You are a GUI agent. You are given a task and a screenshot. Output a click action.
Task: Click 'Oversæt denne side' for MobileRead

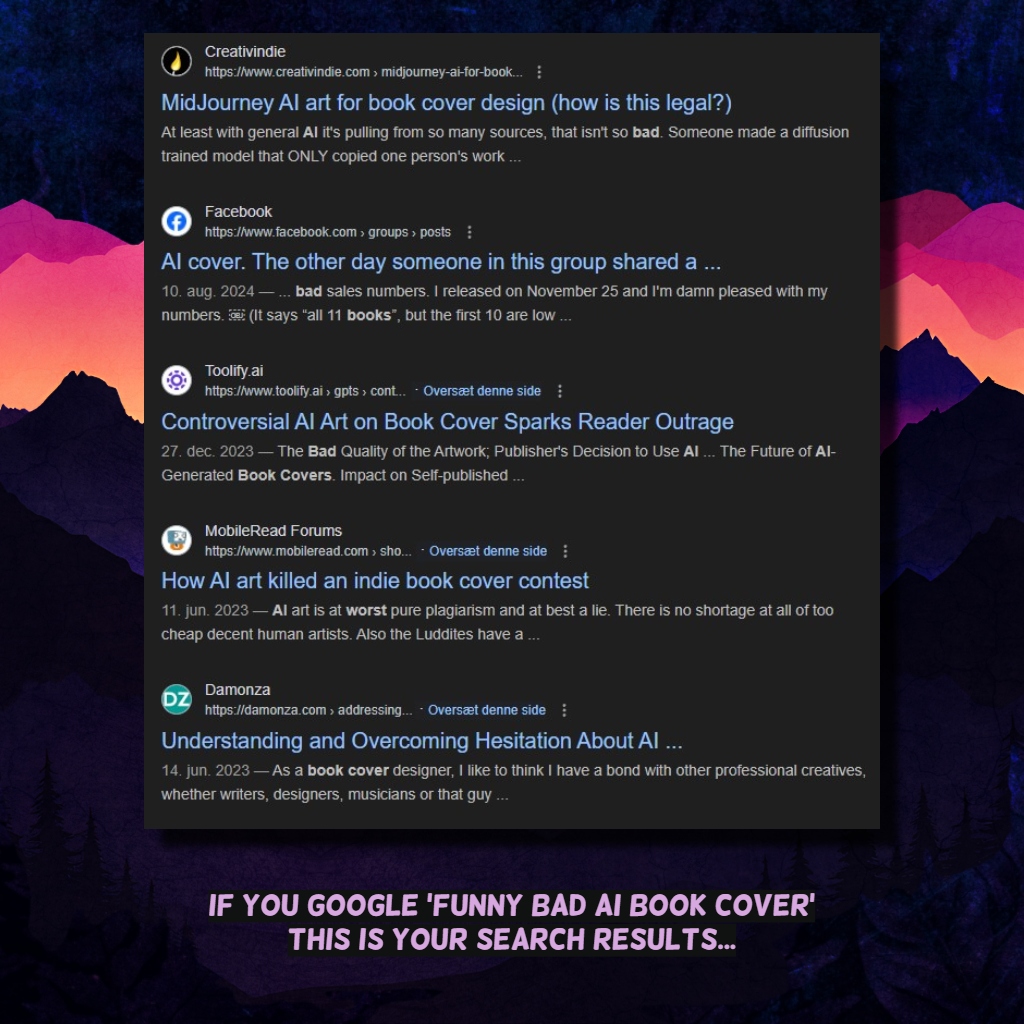coord(488,551)
